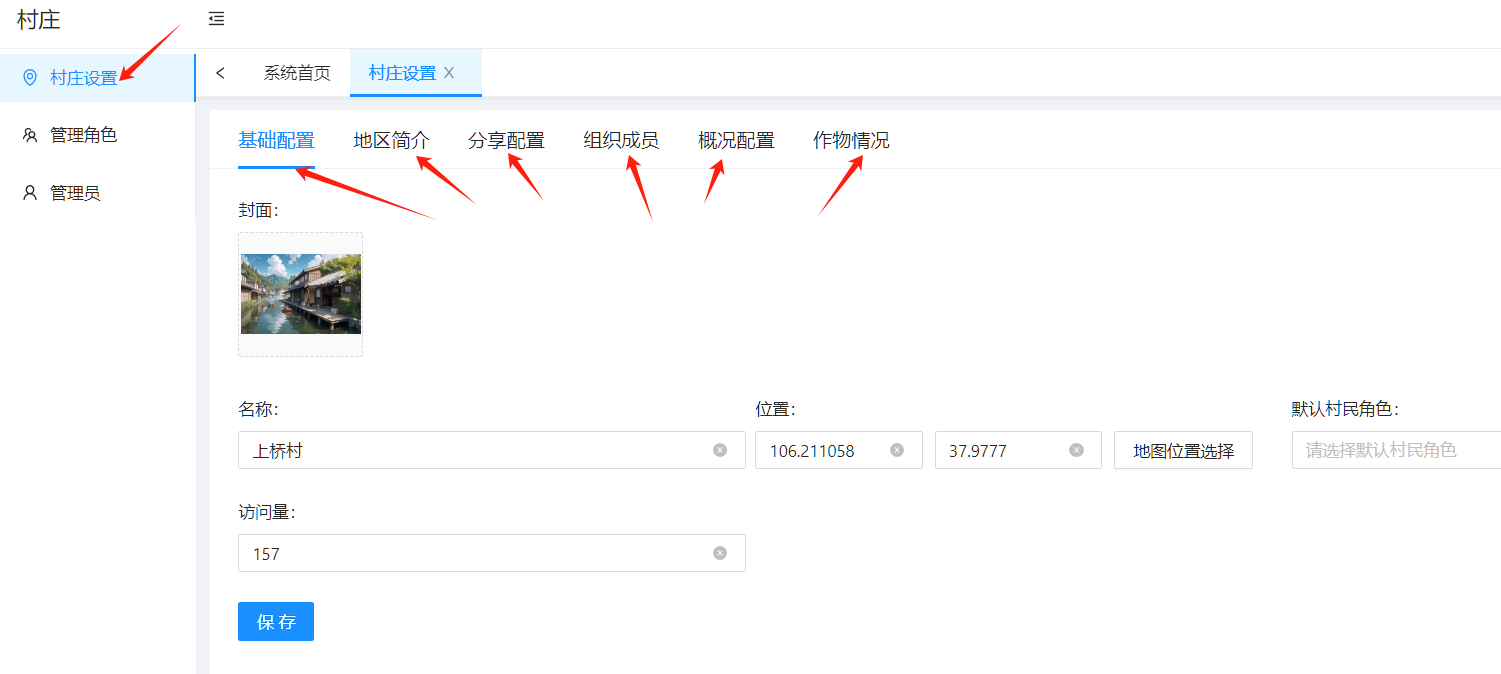1501x674 pixels.
Task: Switch to the 地区简介 tab
Action: (x=391, y=141)
